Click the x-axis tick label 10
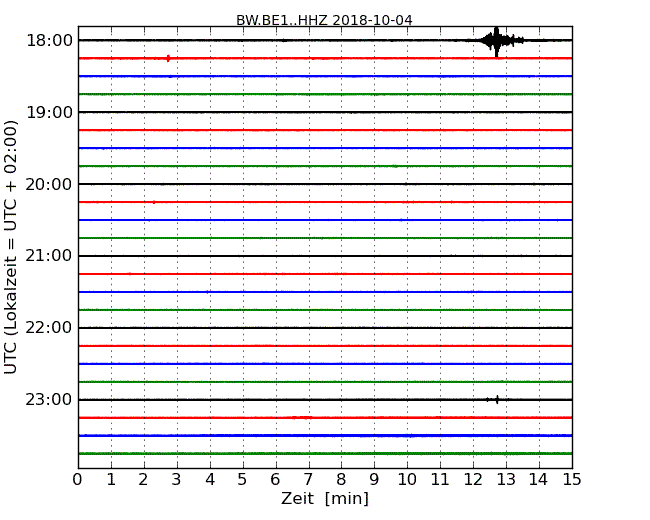The image size is (650, 520). pos(407,479)
